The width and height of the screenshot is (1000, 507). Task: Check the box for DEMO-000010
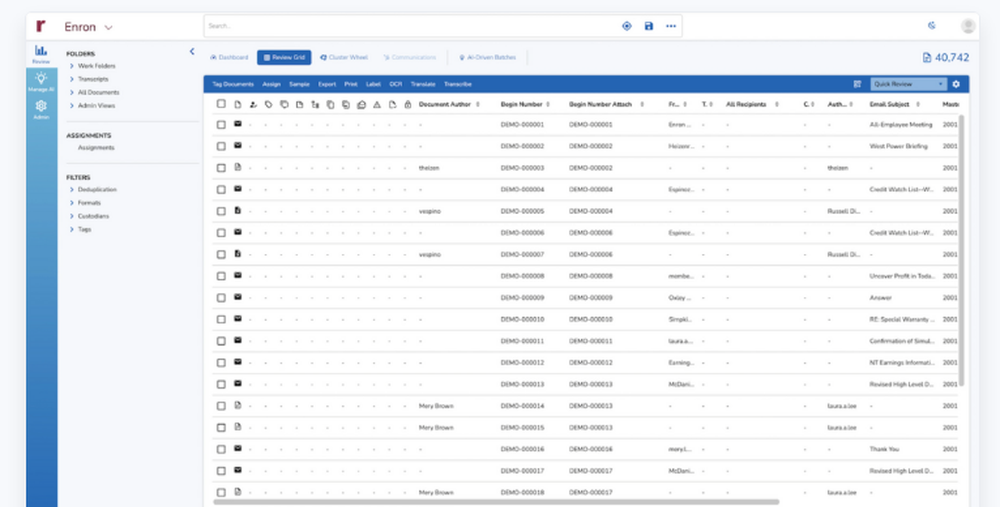click(221, 320)
